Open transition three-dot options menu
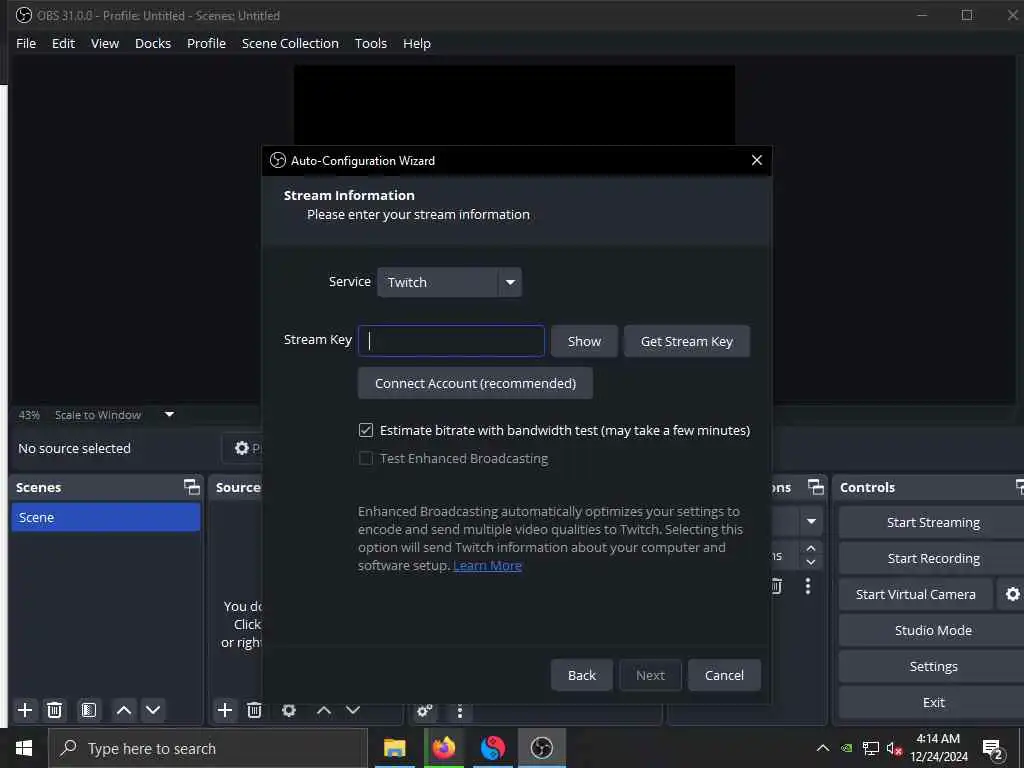This screenshot has width=1024, height=768. click(808, 586)
